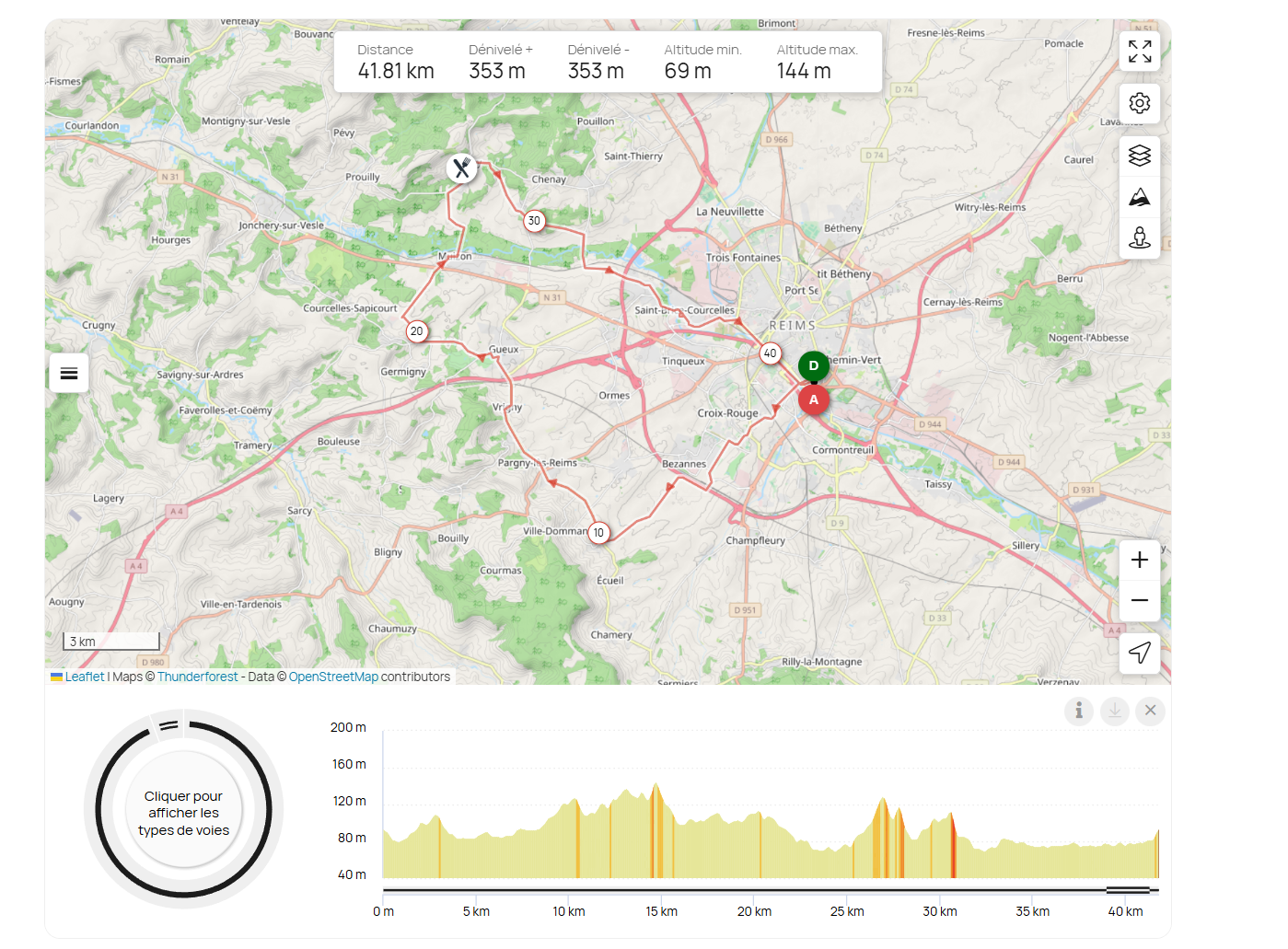
Task: Open the hamburger side menu
Action: [69, 373]
